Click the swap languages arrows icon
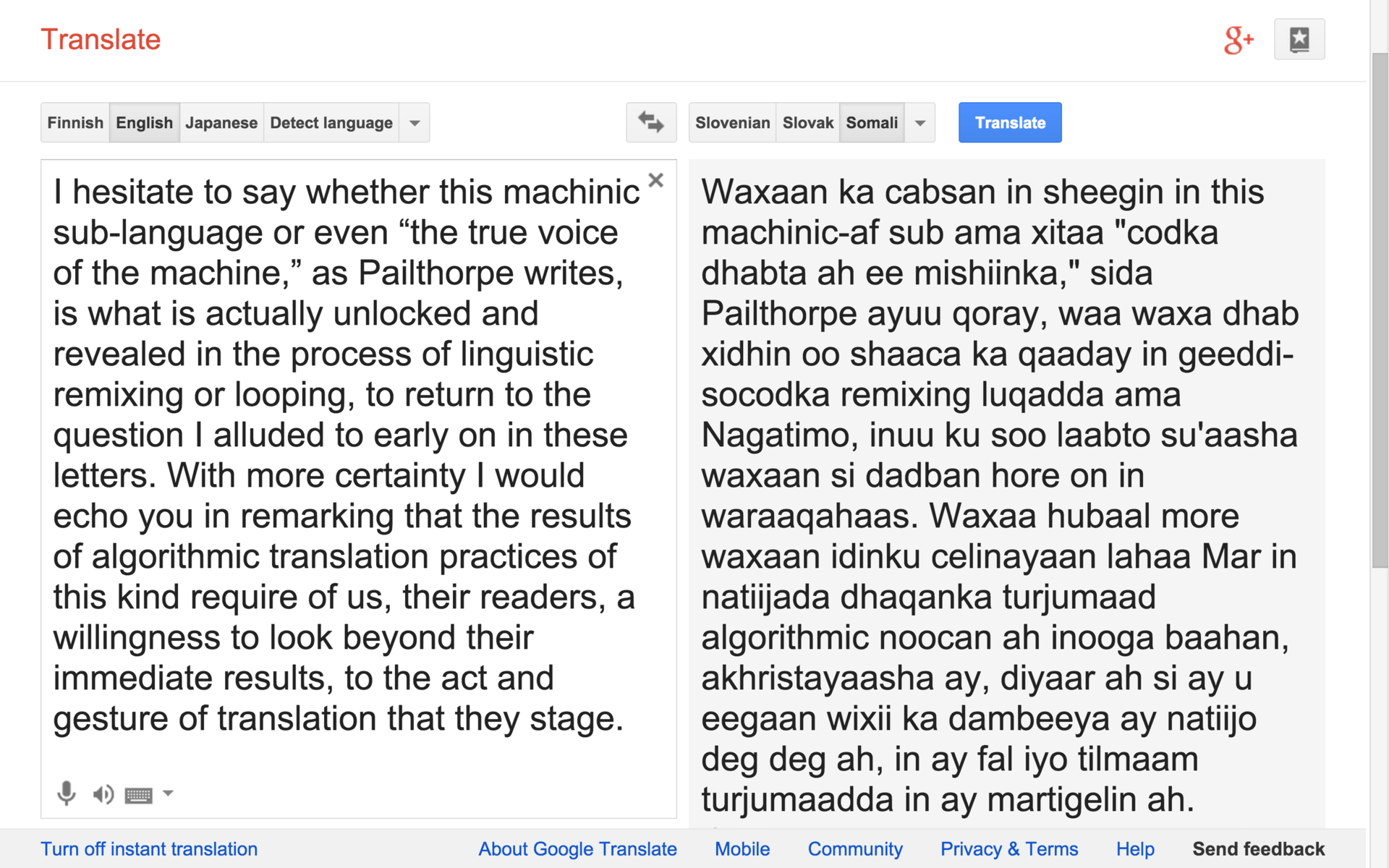Screen dimensions: 1389x868 point(651,122)
